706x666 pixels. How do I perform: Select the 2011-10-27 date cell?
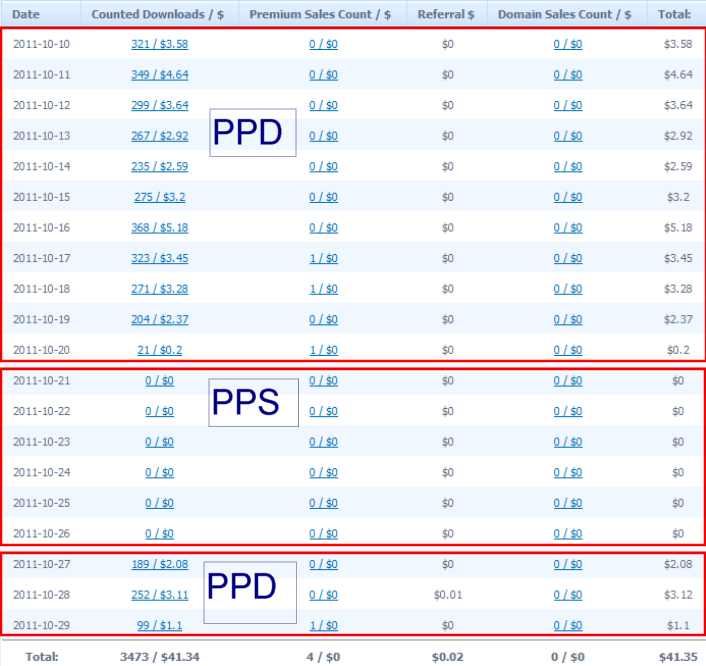(41, 564)
